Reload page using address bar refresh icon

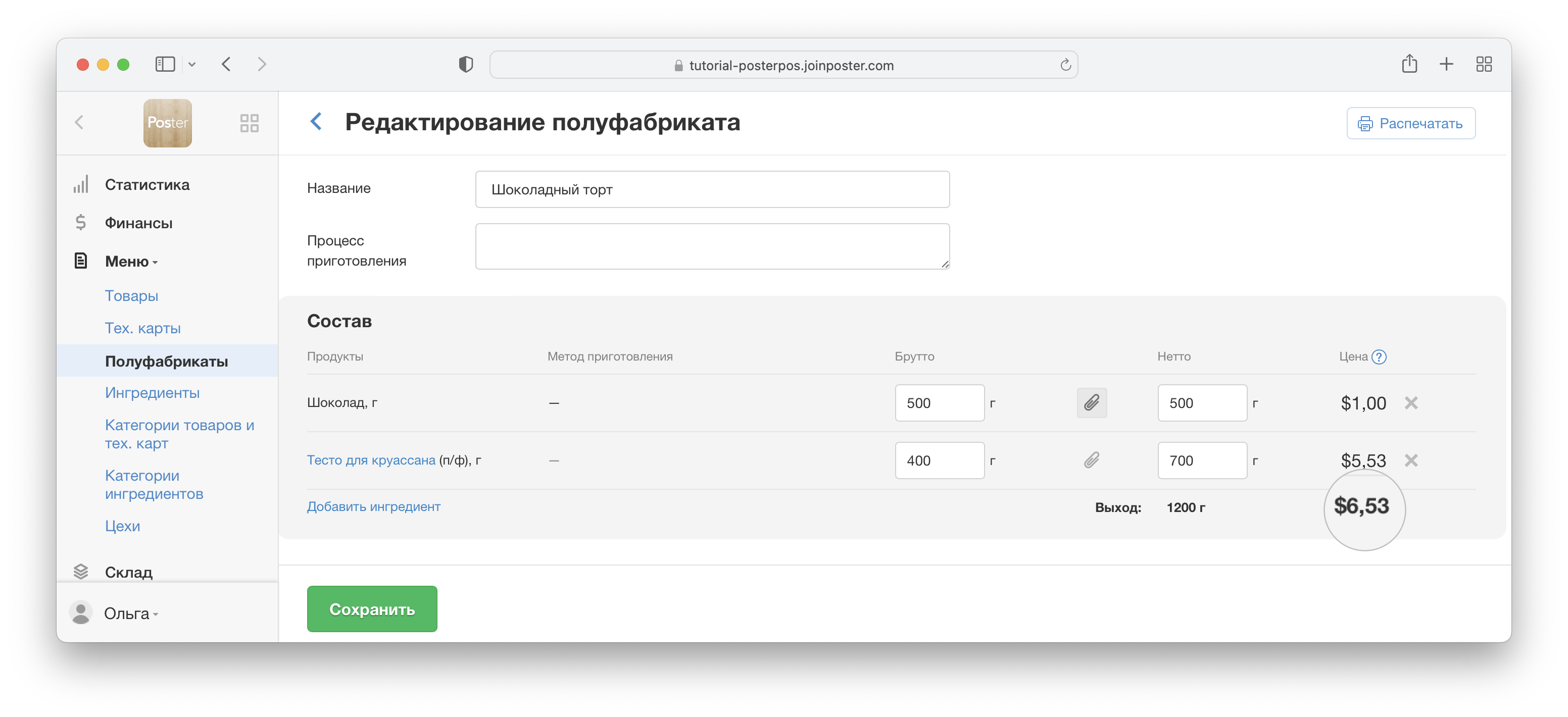[x=1065, y=65]
